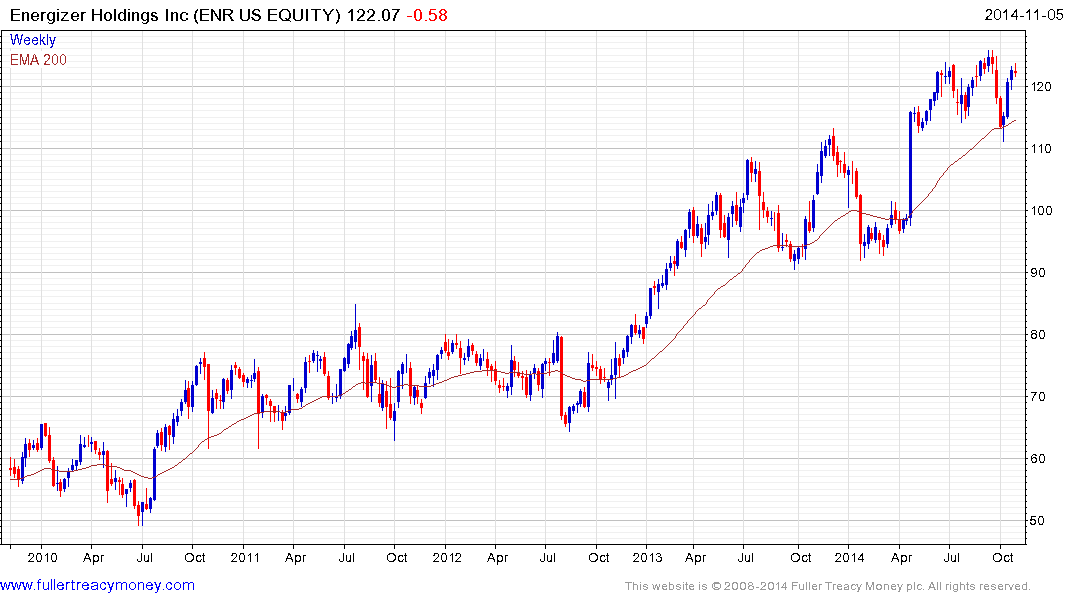Click the 2010 time axis label
Image resolution: width=1075 pixels, height=600 pixels.
[42, 557]
